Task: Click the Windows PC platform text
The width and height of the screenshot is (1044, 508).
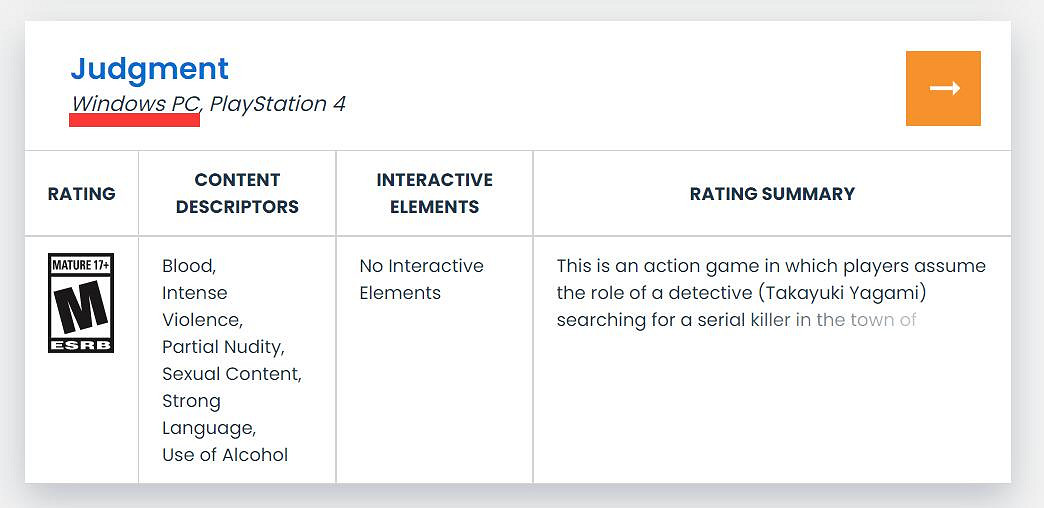Action: 135,104
